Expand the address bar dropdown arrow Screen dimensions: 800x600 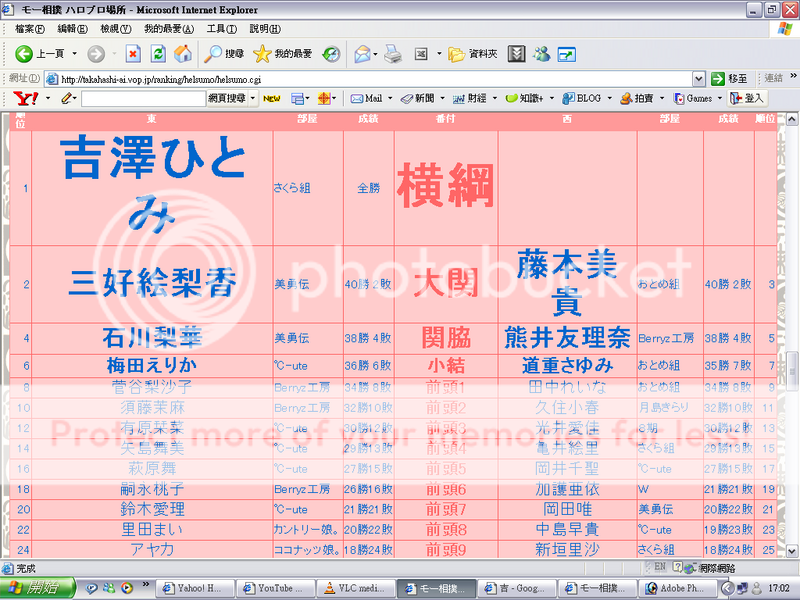pyautogui.click(x=699, y=78)
